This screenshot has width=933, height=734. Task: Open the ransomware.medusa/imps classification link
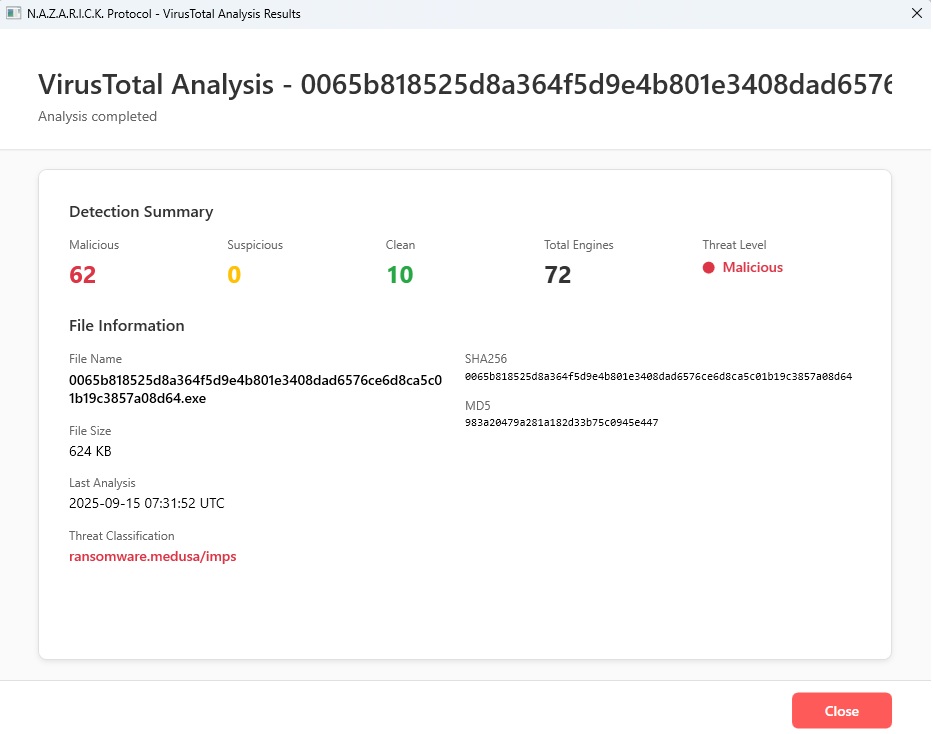pos(152,556)
